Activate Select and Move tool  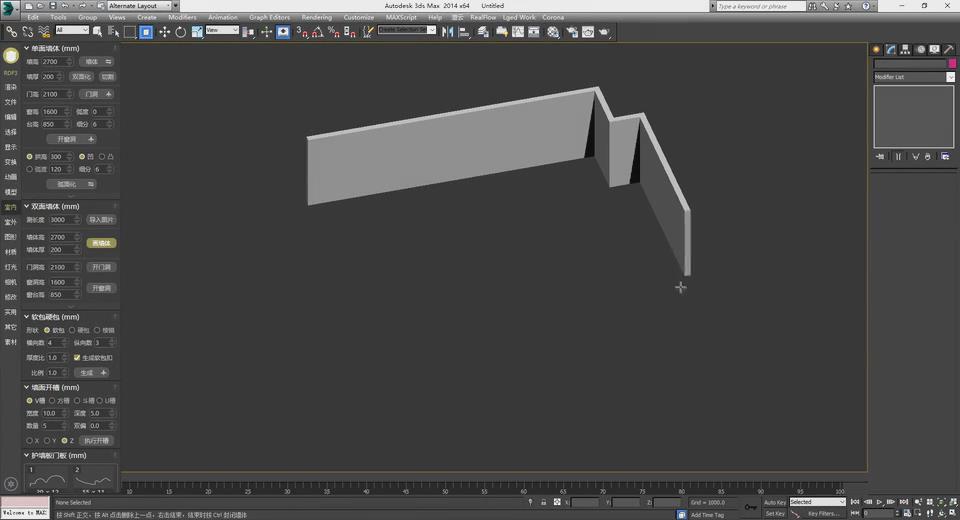click(x=164, y=32)
